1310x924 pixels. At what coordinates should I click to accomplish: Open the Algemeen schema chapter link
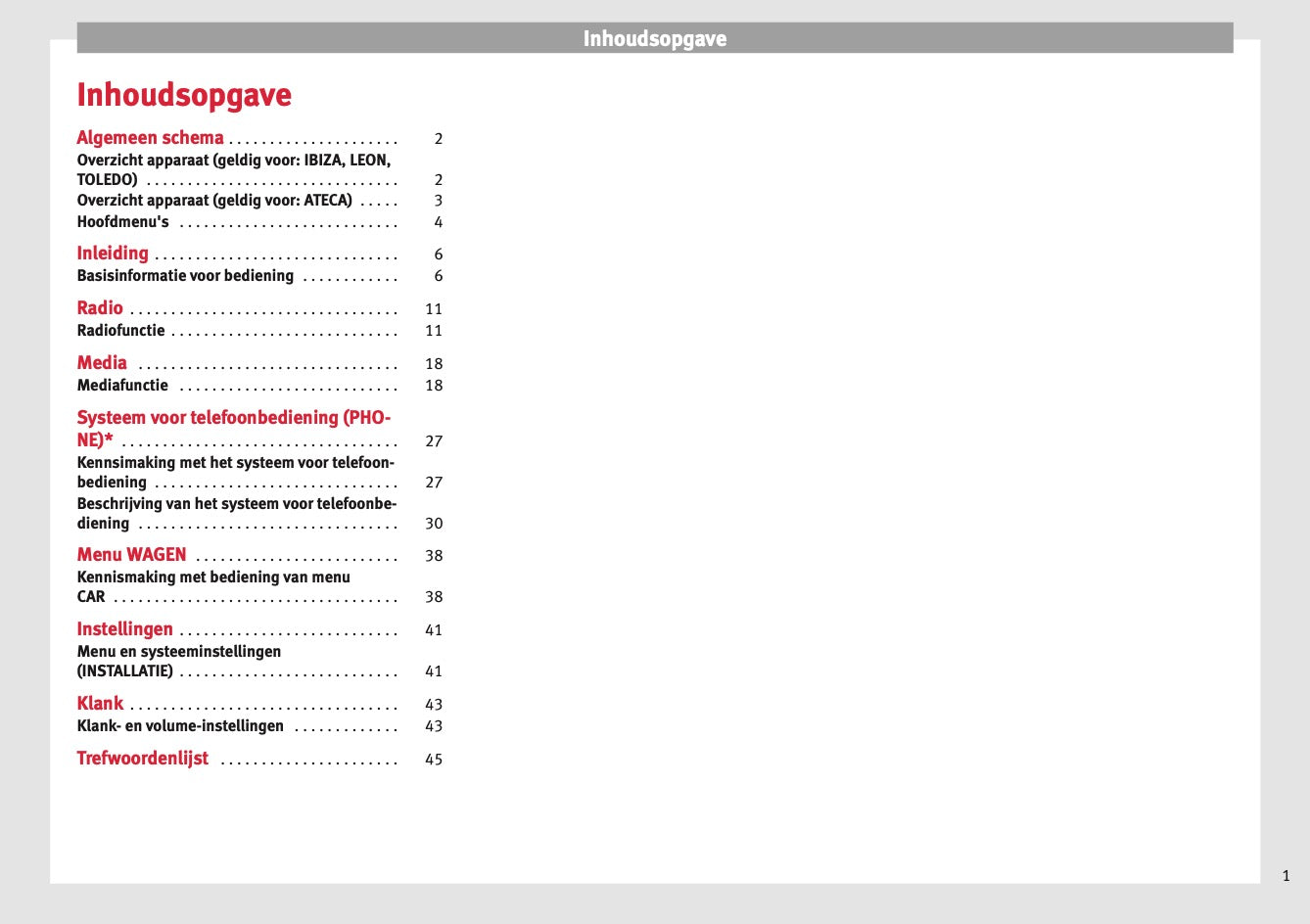coord(150,138)
